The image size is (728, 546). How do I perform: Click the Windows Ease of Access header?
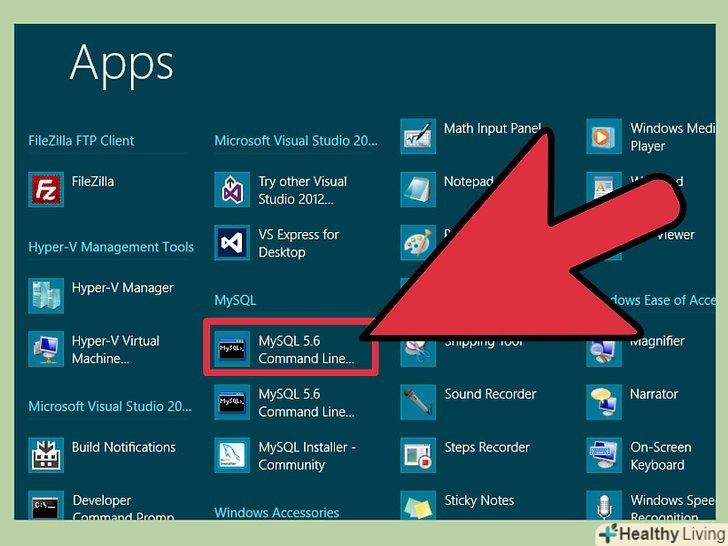coord(662,300)
